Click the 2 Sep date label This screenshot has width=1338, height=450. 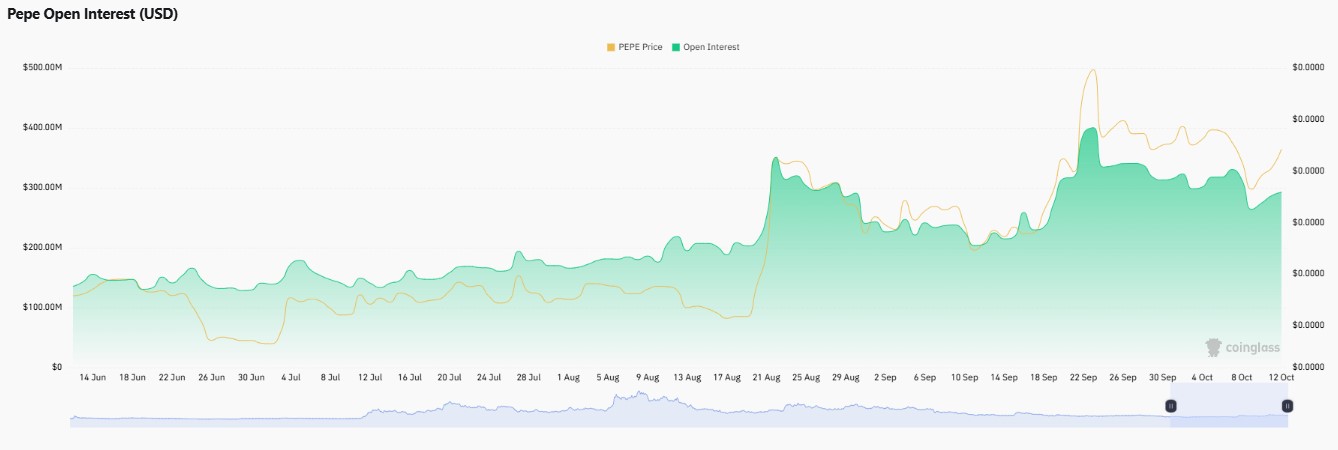(885, 377)
